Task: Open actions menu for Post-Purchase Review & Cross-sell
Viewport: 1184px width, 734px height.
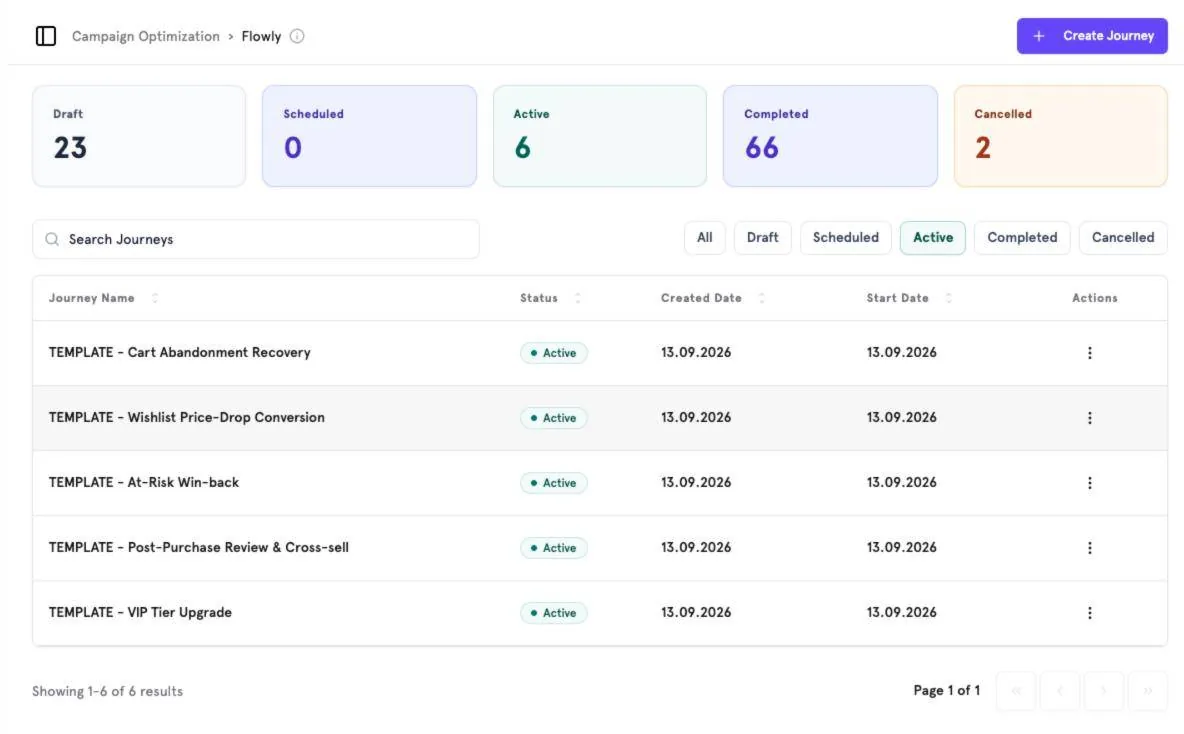Action: click(x=1089, y=547)
